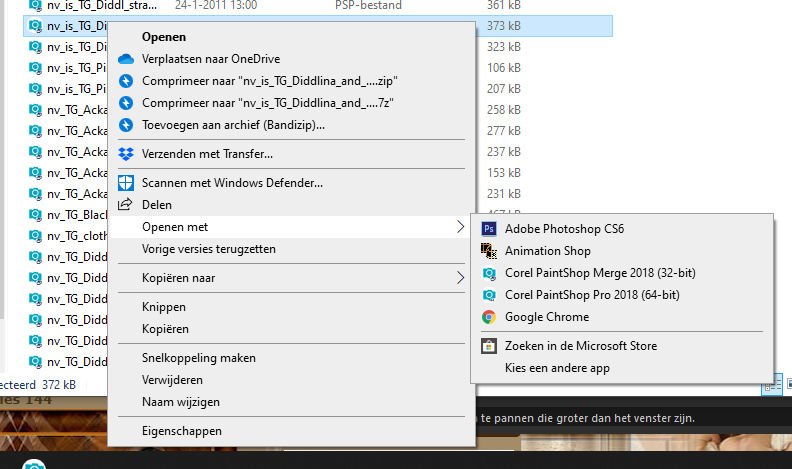Open with Corel PaintShop Pro 2018 (64-bit)
The image size is (792, 469).
coord(592,295)
